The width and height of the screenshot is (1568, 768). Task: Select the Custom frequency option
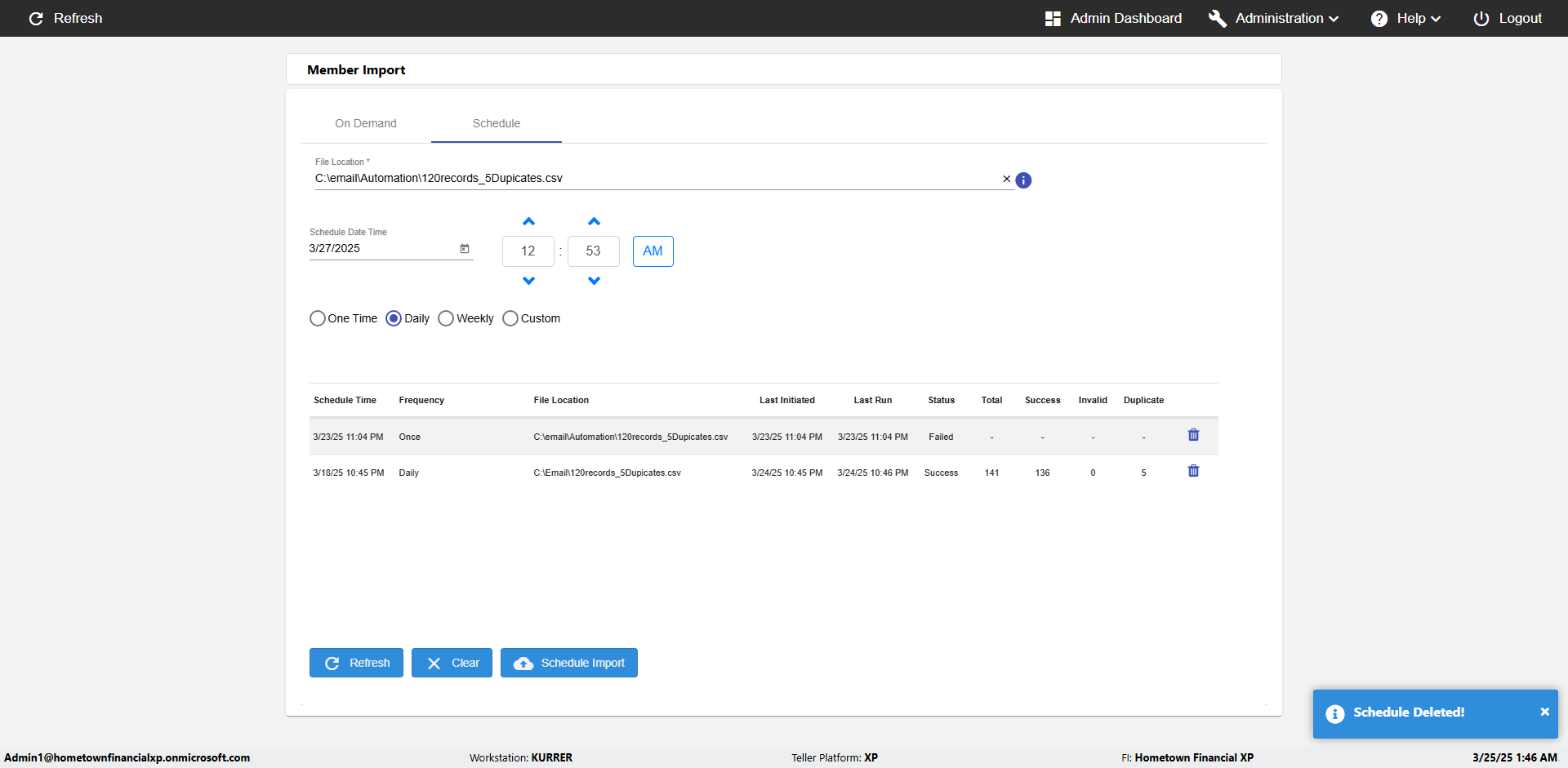pos(510,318)
